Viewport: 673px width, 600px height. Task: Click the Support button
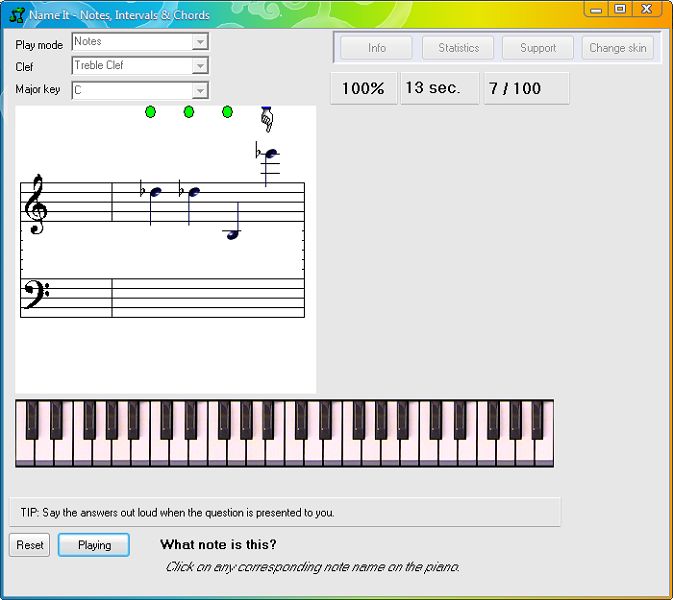(x=538, y=48)
